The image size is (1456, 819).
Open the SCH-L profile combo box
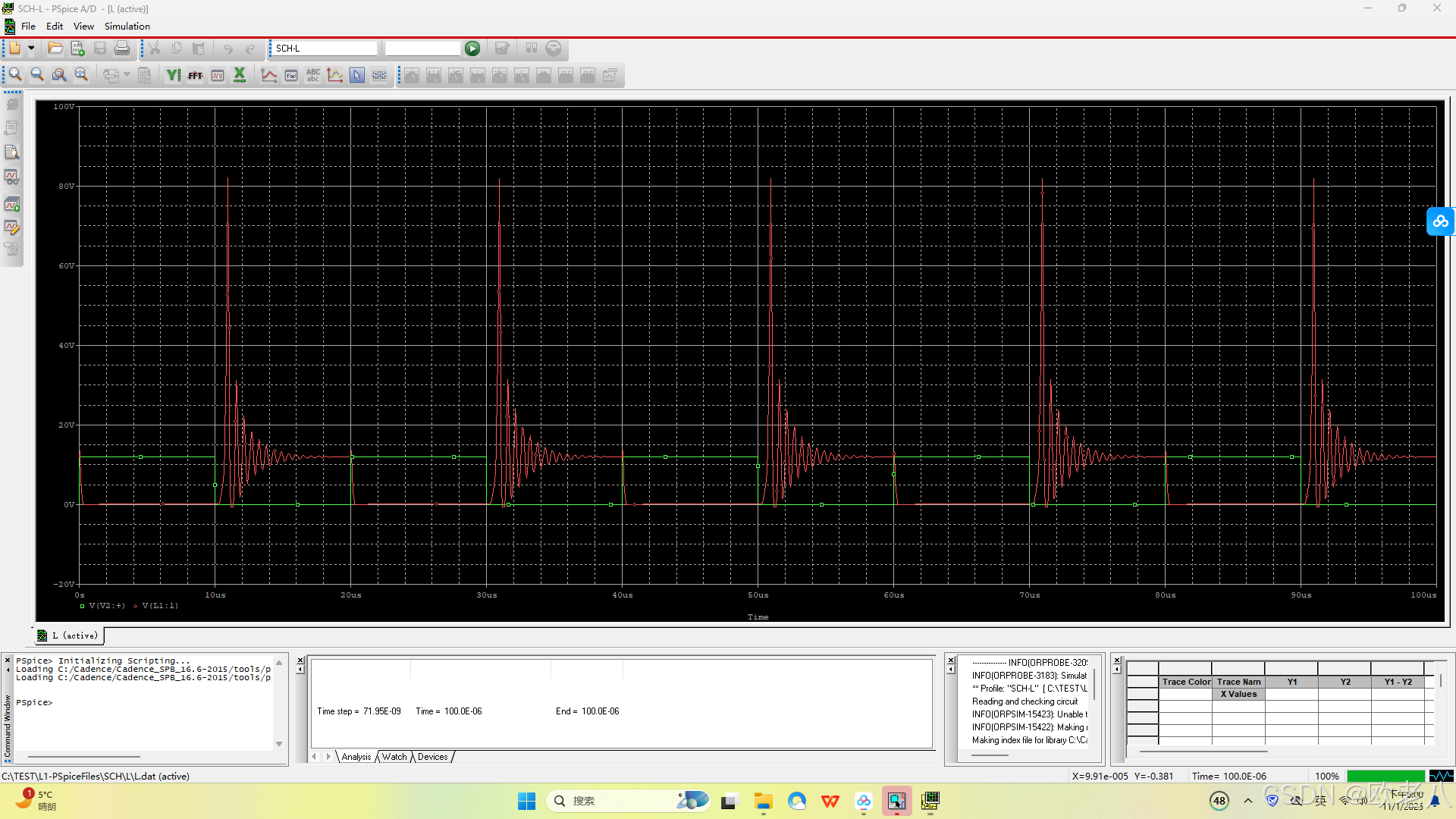coord(325,49)
